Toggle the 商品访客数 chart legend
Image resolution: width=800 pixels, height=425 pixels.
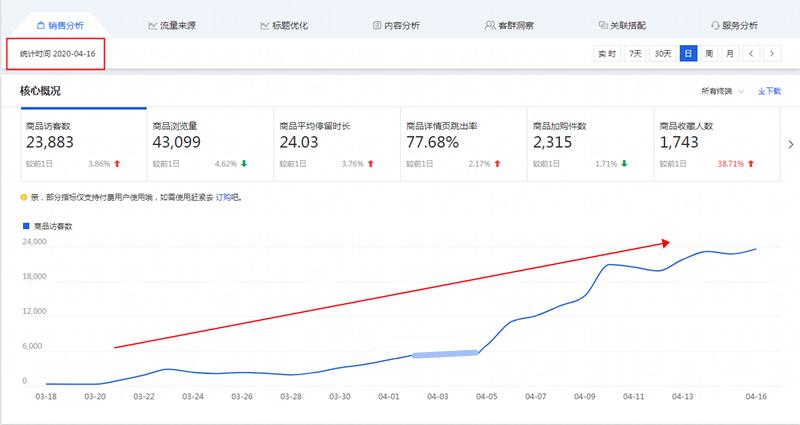point(47,226)
